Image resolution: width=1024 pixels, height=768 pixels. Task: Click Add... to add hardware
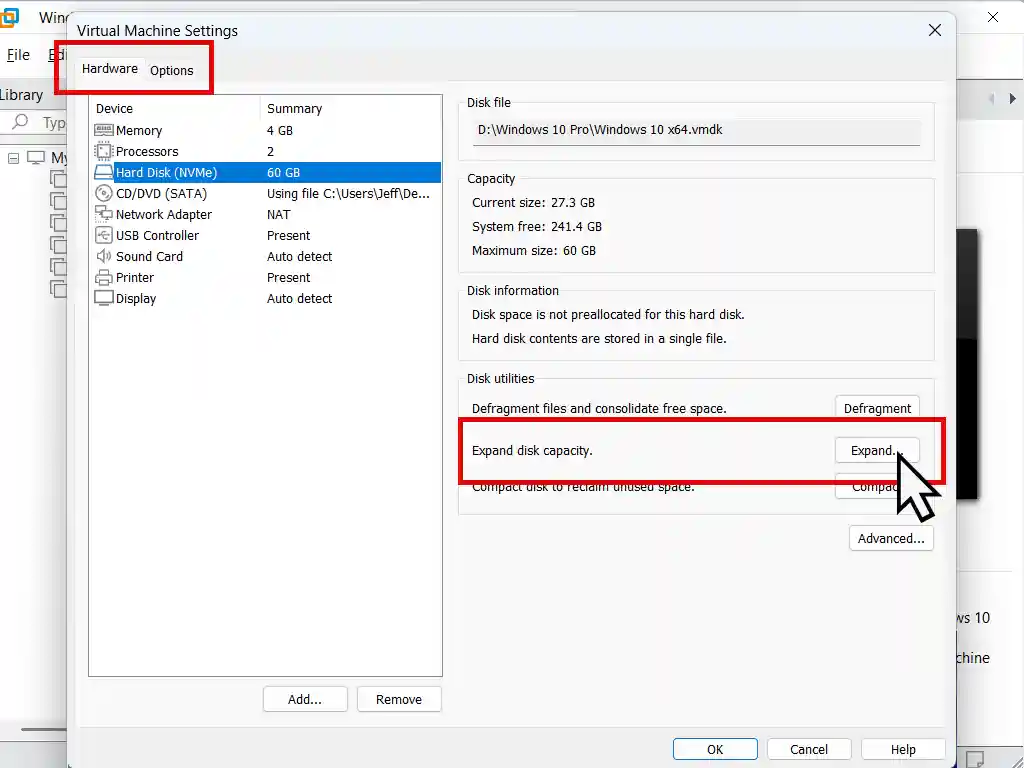pos(305,700)
